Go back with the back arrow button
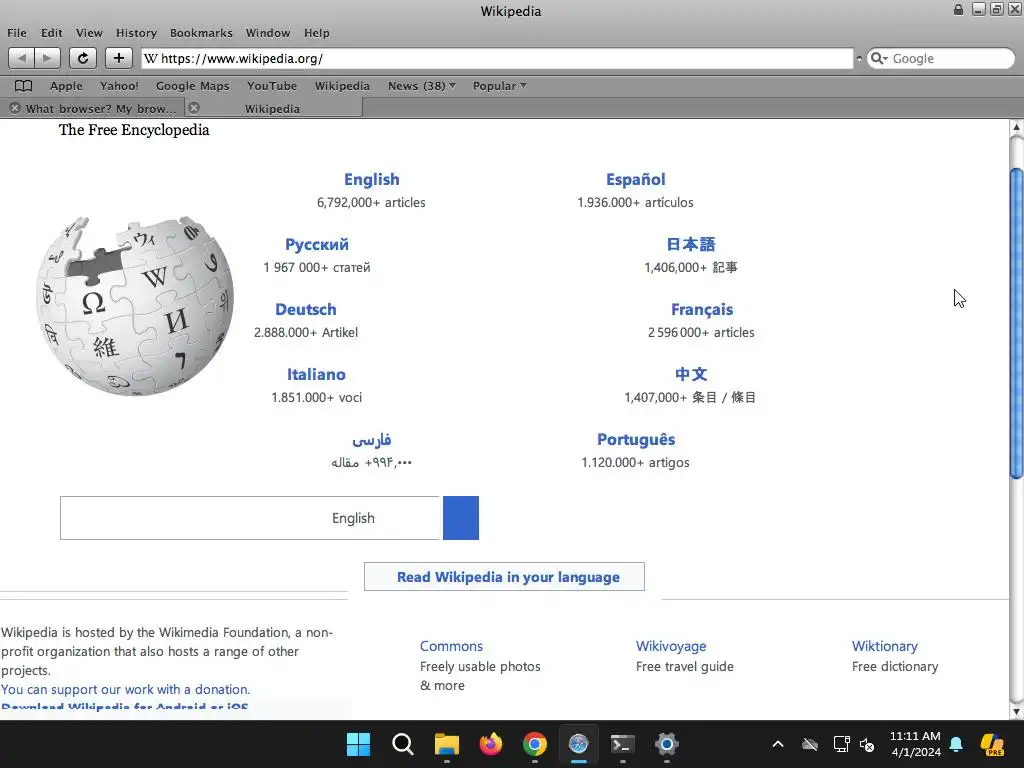The width and height of the screenshot is (1024, 768). click(22, 58)
